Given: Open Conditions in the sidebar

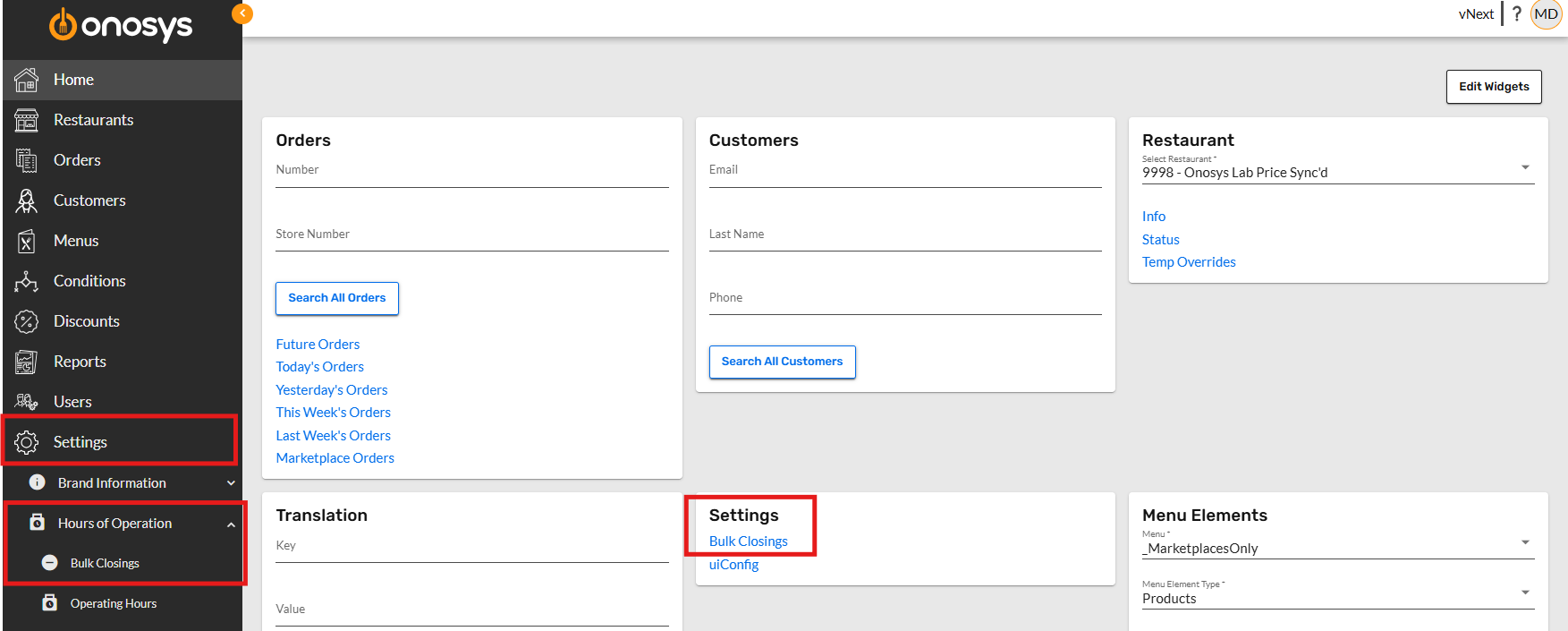Looking at the screenshot, I should coord(123,281).
